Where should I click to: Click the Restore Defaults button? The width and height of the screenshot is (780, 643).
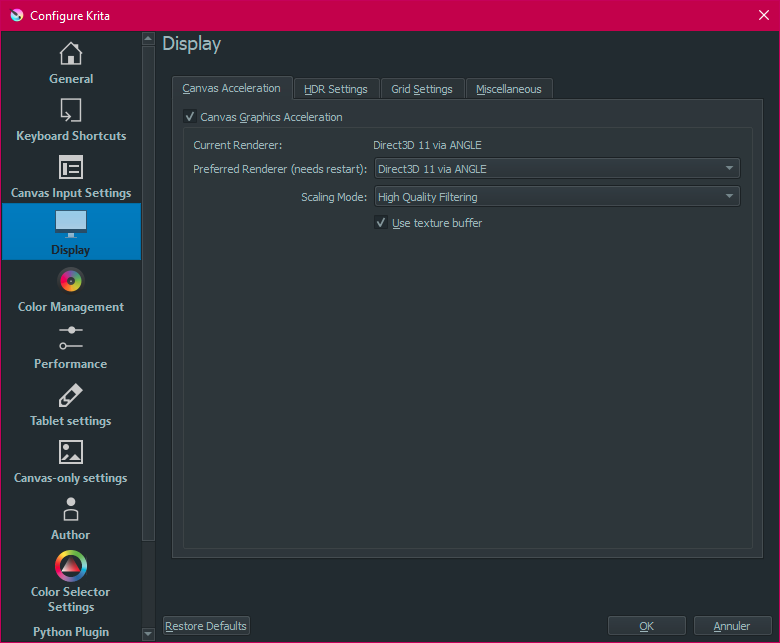[206, 626]
